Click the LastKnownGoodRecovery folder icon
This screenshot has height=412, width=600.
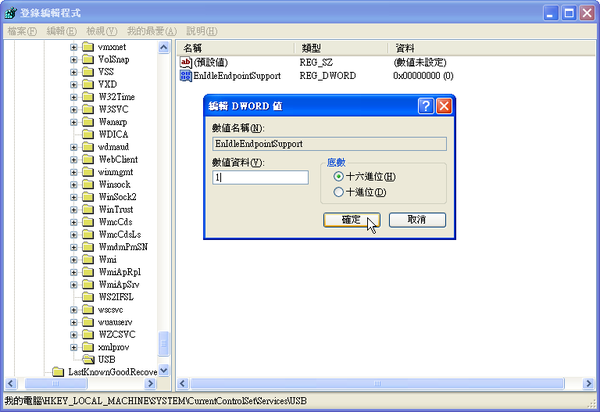point(58,372)
